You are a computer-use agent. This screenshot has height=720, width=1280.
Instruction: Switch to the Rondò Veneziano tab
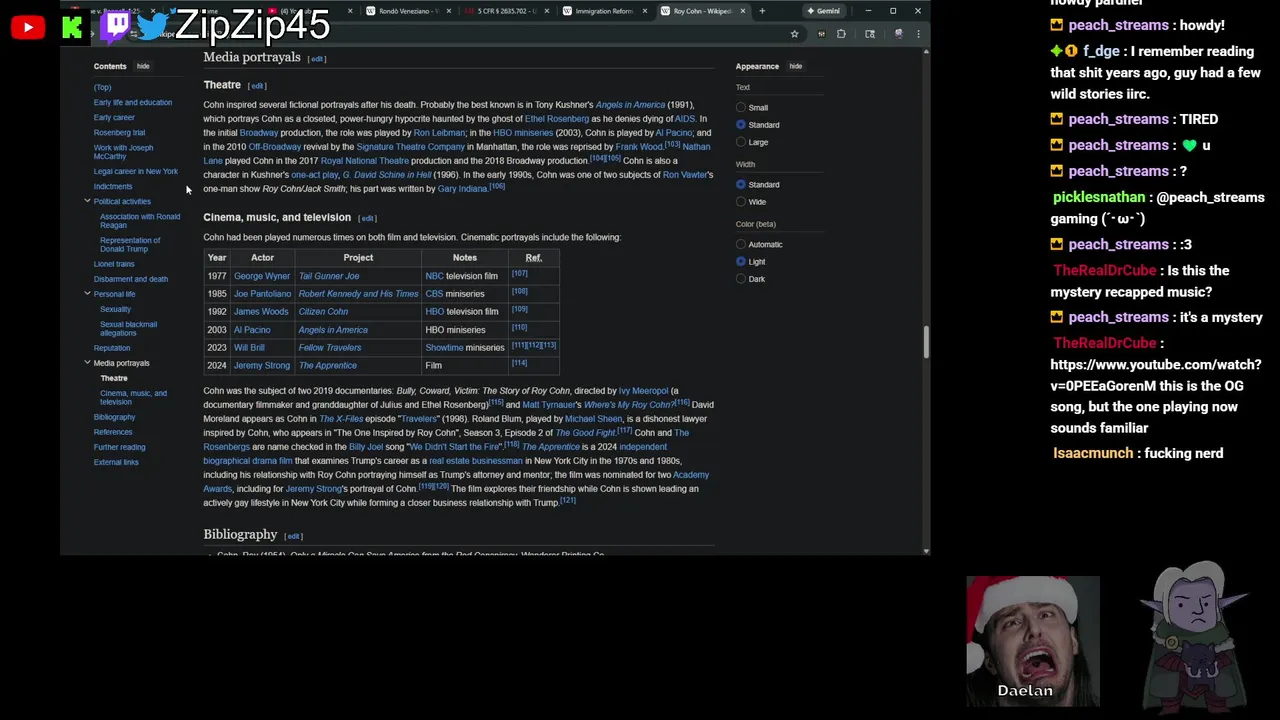coord(405,11)
